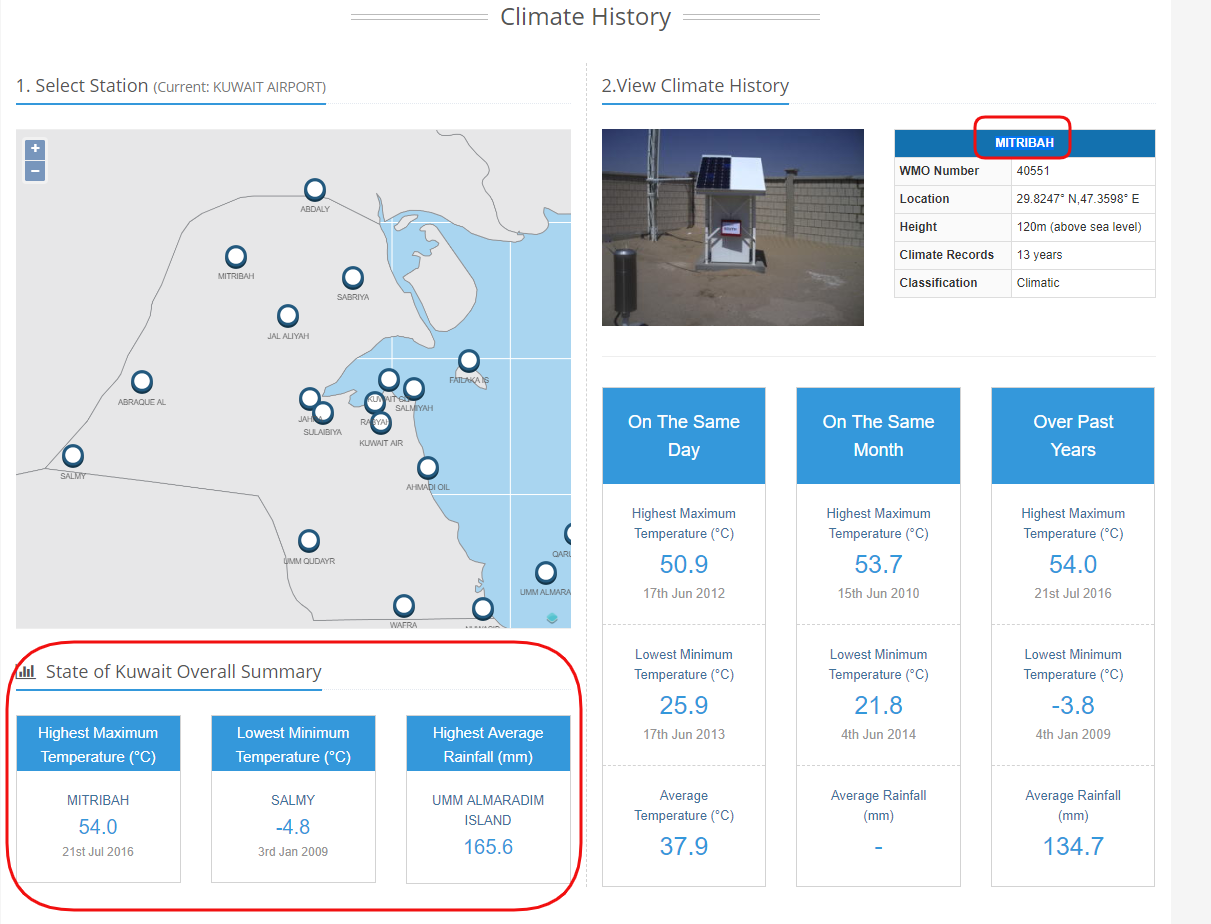Open the map layers icon
The width and height of the screenshot is (1211, 924).
(552, 618)
